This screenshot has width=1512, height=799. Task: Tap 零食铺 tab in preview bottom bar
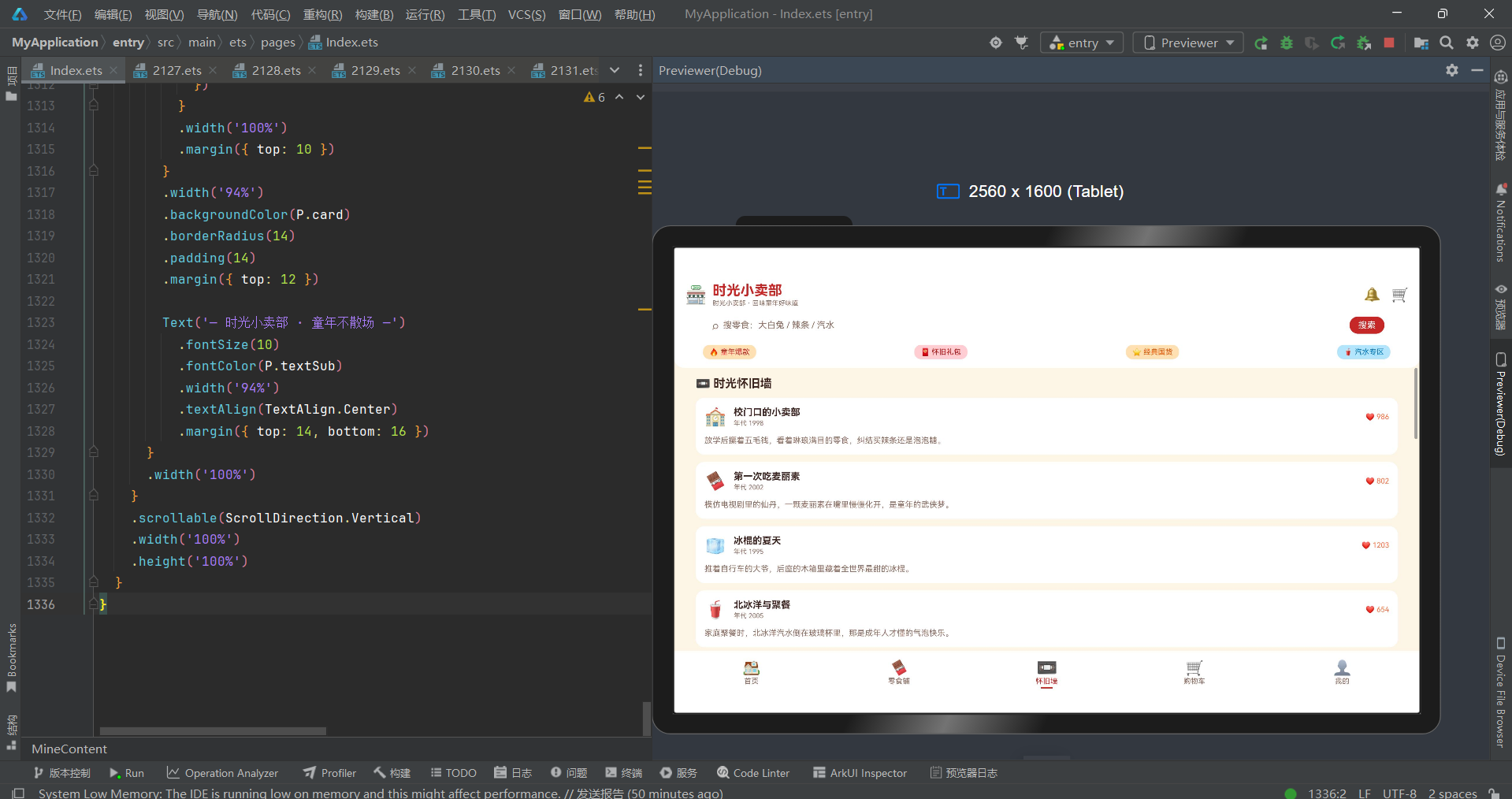coord(899,672)
